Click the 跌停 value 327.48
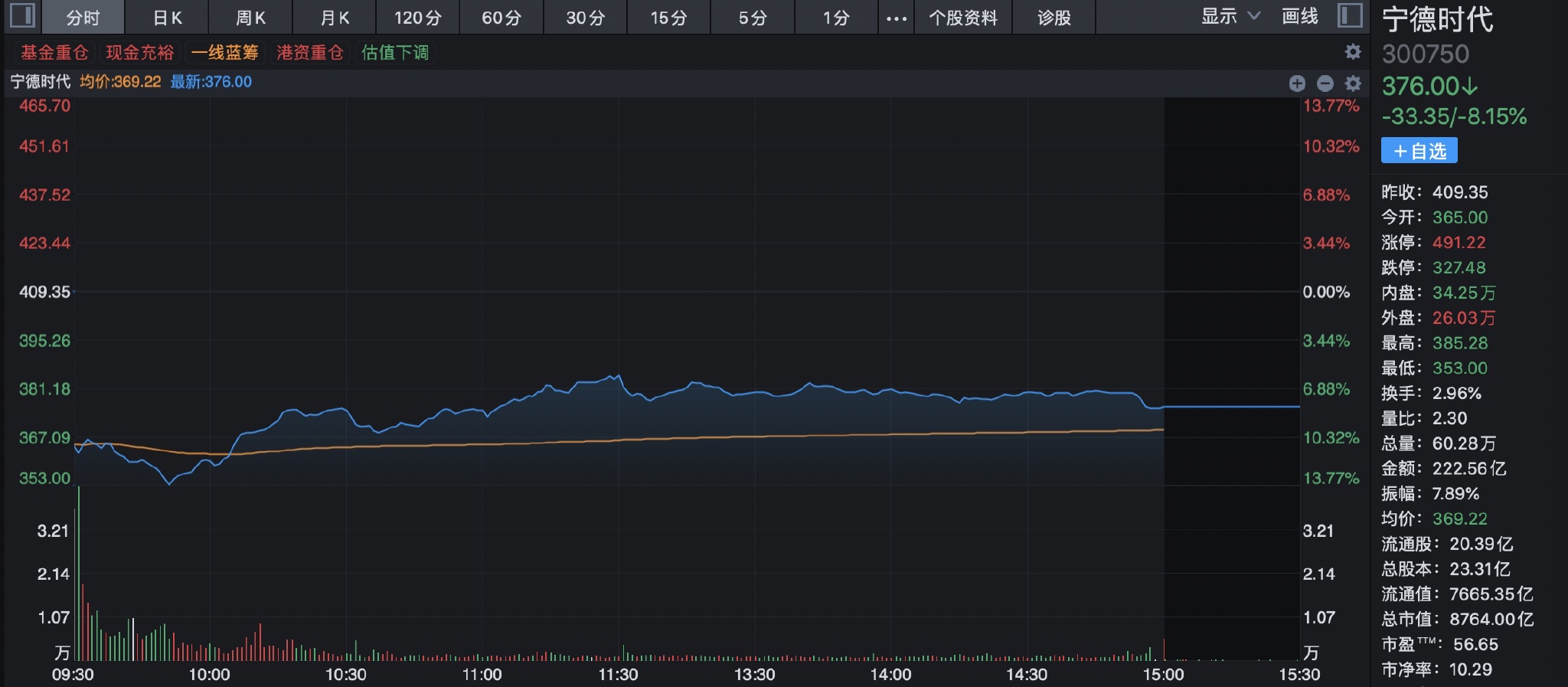 pos(1459,268)
